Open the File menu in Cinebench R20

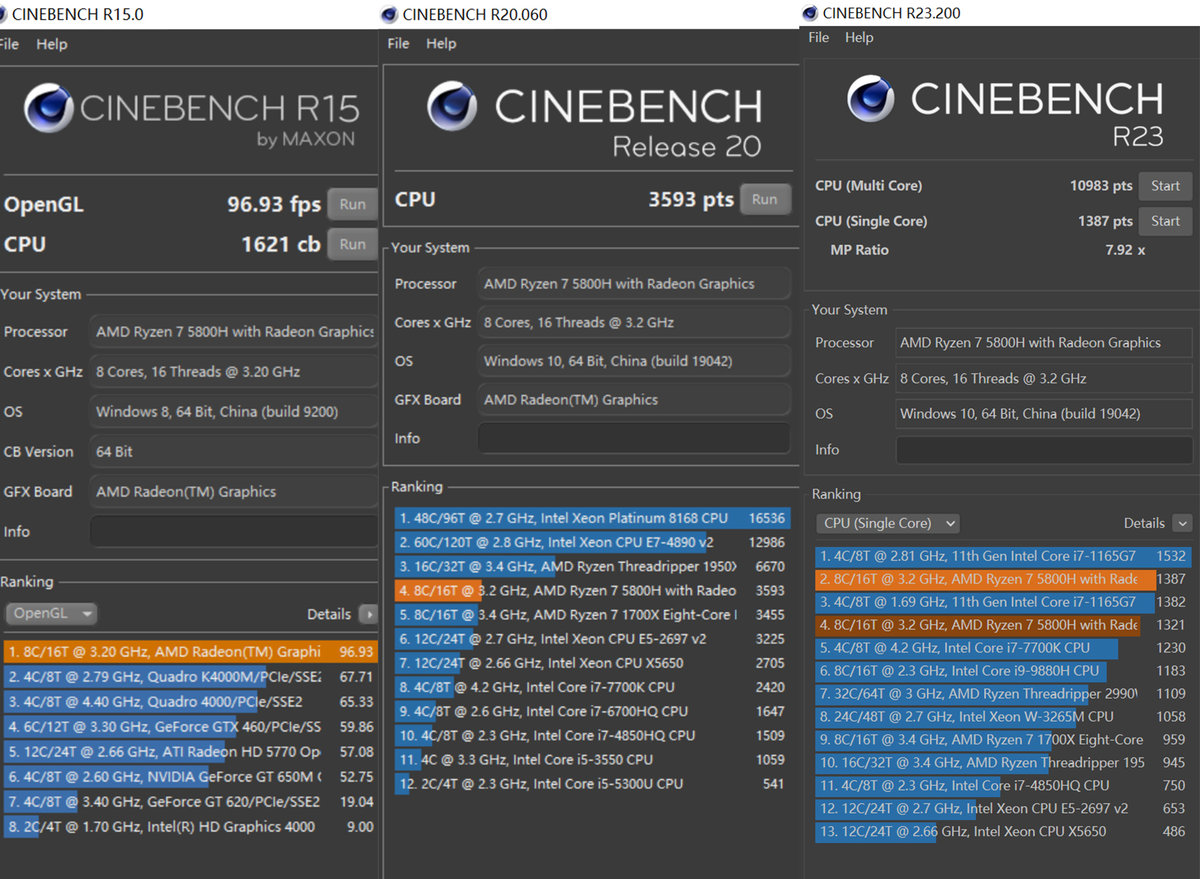(x=398, y=43)
